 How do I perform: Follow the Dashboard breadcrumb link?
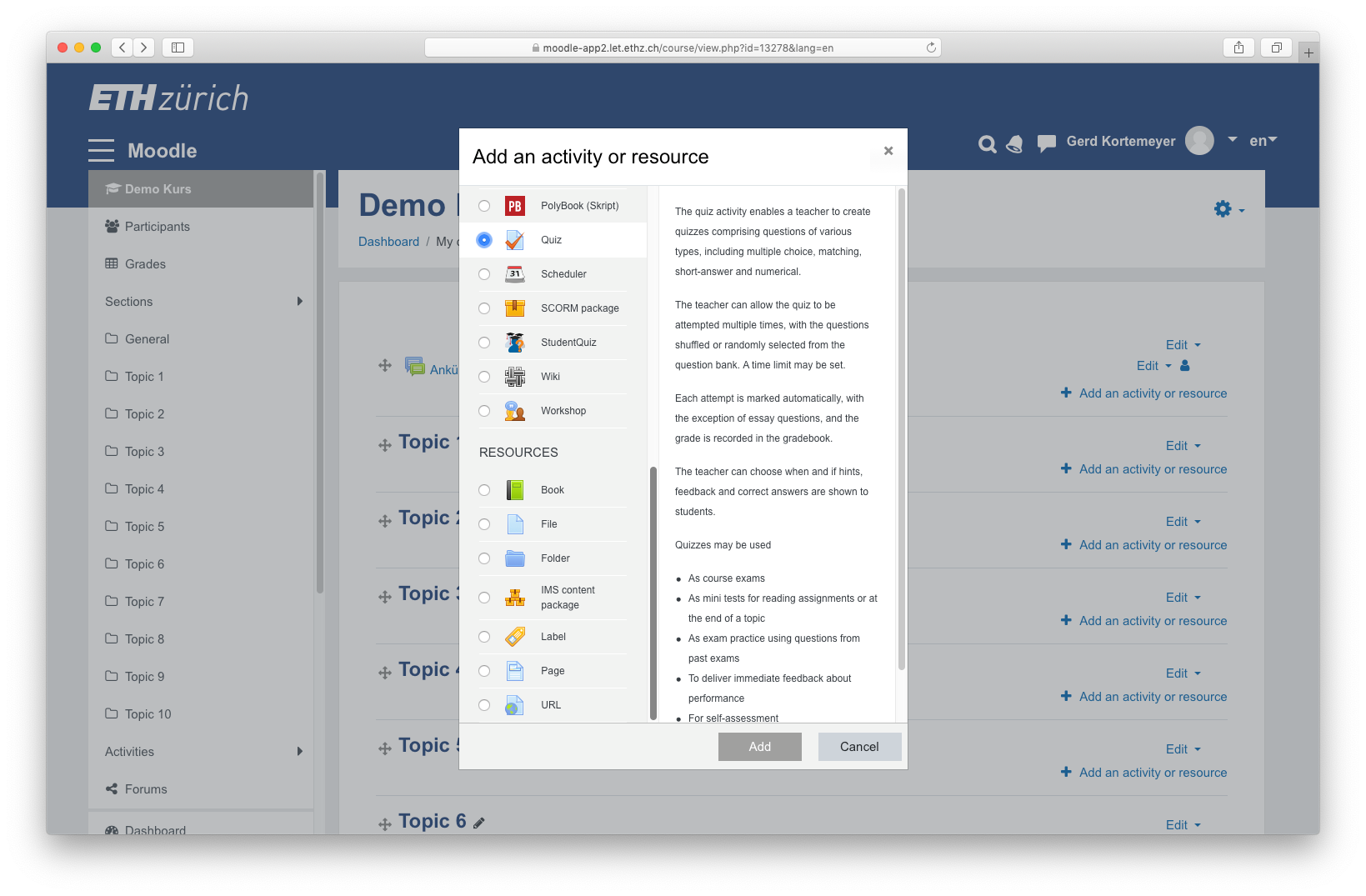point(388,242)
